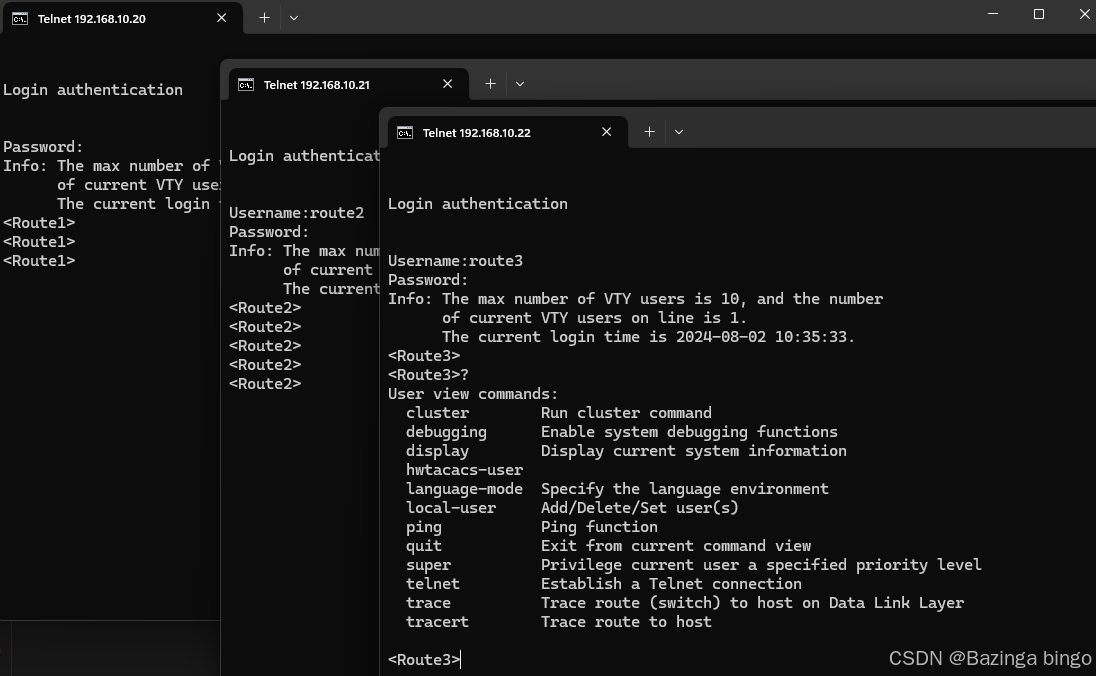Expand the profile dropdown in the 192.168.10.20 window
The width and height of the screenshot is (1096, 676).
[294, 18]
